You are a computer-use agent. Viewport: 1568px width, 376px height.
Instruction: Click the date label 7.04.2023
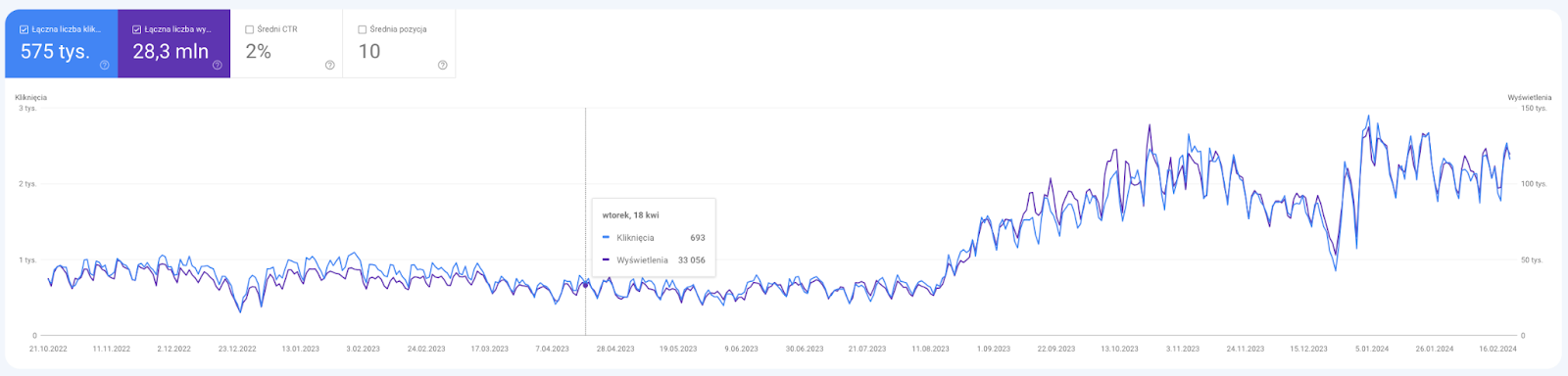[x=553, y=349]
